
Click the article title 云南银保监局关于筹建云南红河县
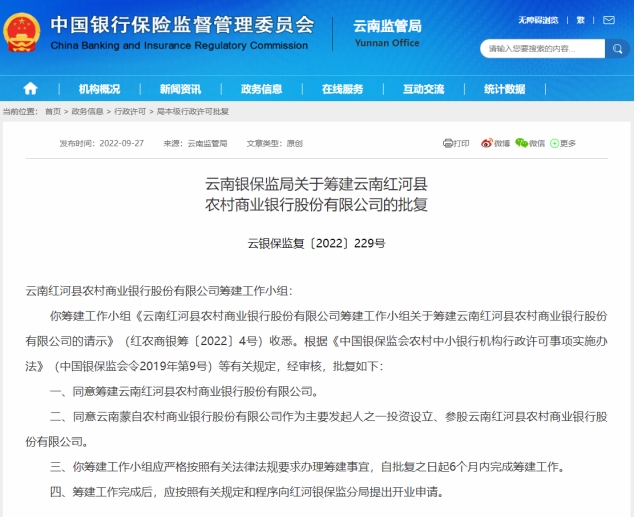tap(316, 184)
